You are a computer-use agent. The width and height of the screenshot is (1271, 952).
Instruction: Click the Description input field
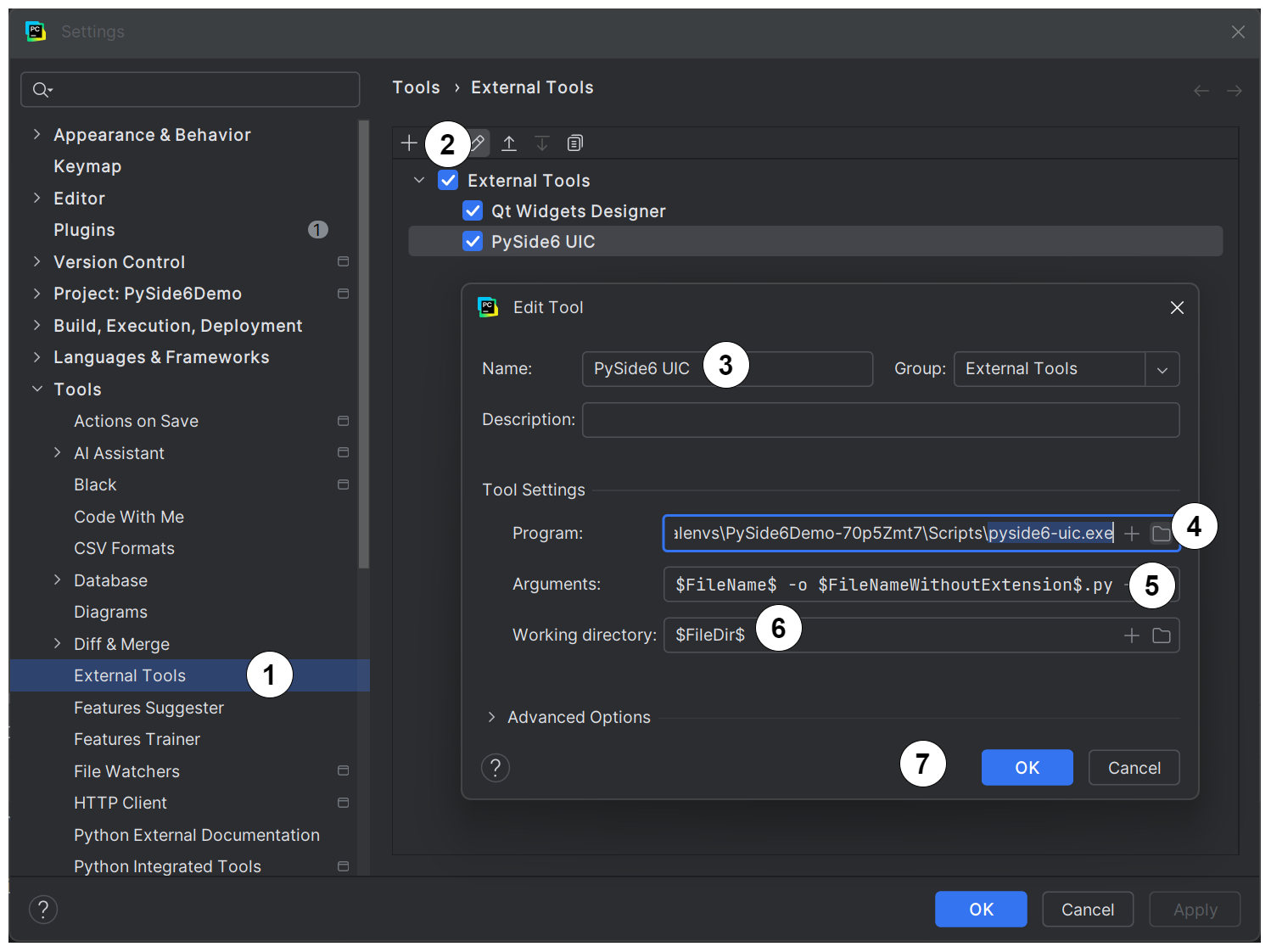pos(880,419)
